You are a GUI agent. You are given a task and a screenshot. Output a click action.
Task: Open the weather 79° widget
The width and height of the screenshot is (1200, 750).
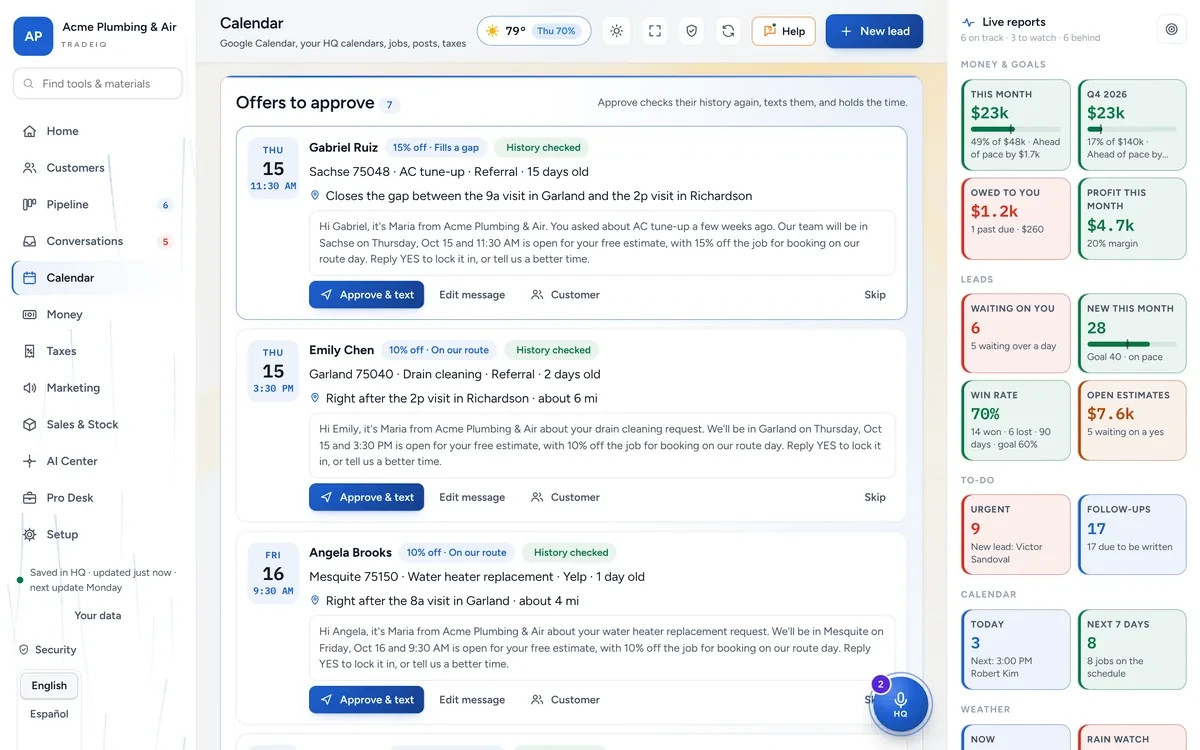534,31
